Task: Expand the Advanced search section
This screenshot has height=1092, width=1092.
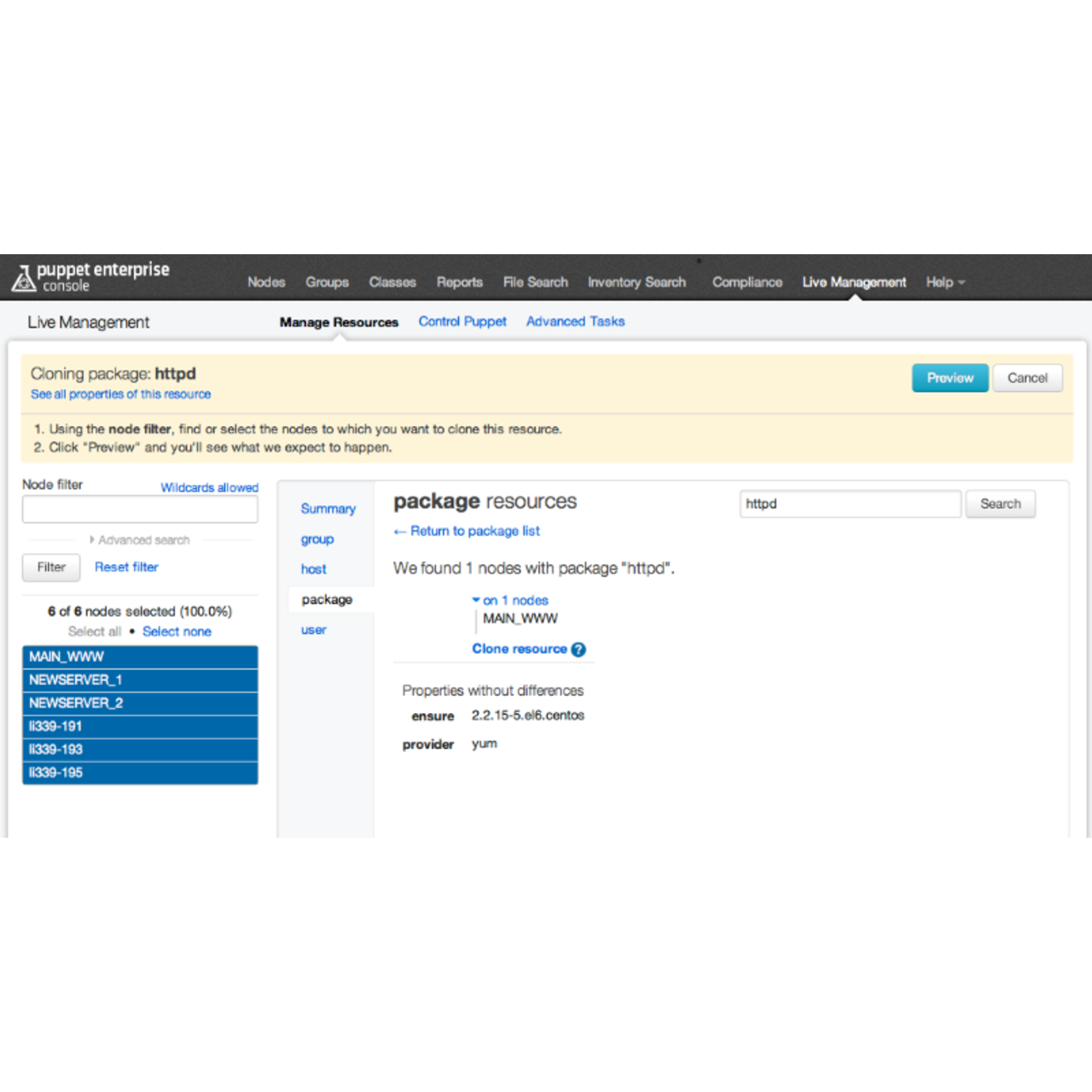Action: pyautogui.click(x=140, y=540)
